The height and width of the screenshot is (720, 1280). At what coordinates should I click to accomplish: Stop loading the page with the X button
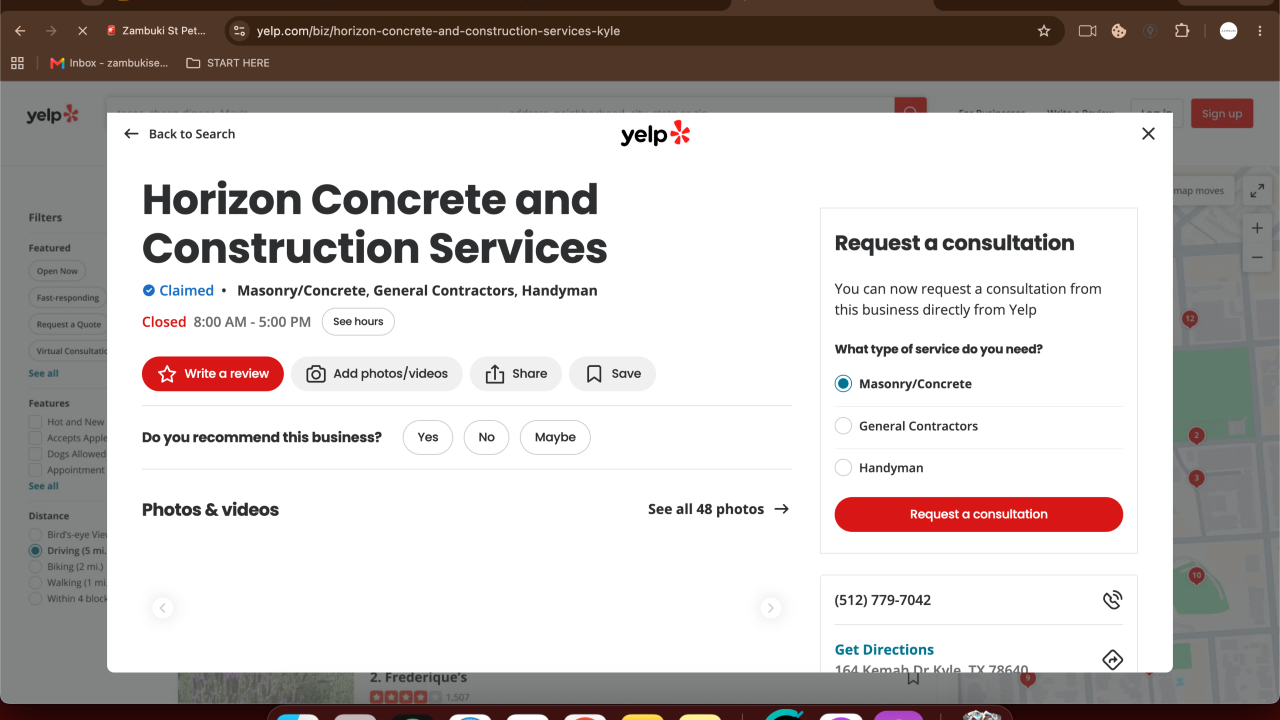tap(82, 31)
